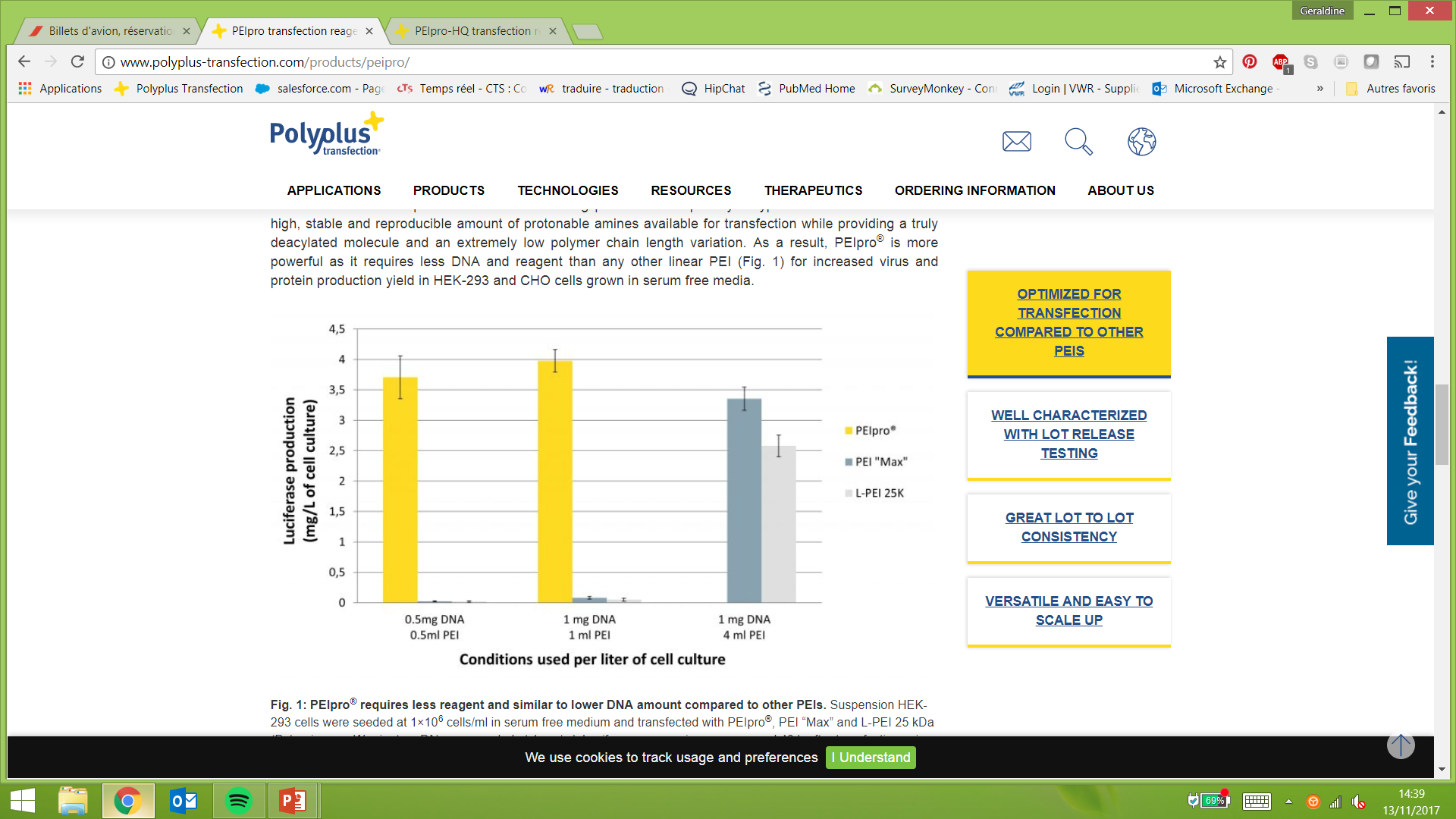Click the globe language icon
Screen dimensions: 1456x819
pyautogui.click(x=1141, y=142)
